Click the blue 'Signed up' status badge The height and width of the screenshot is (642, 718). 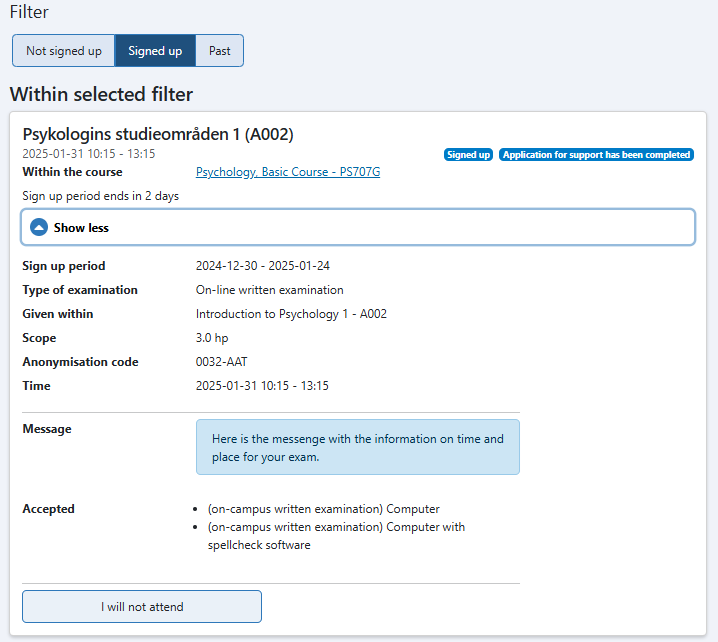click(468, 155)
